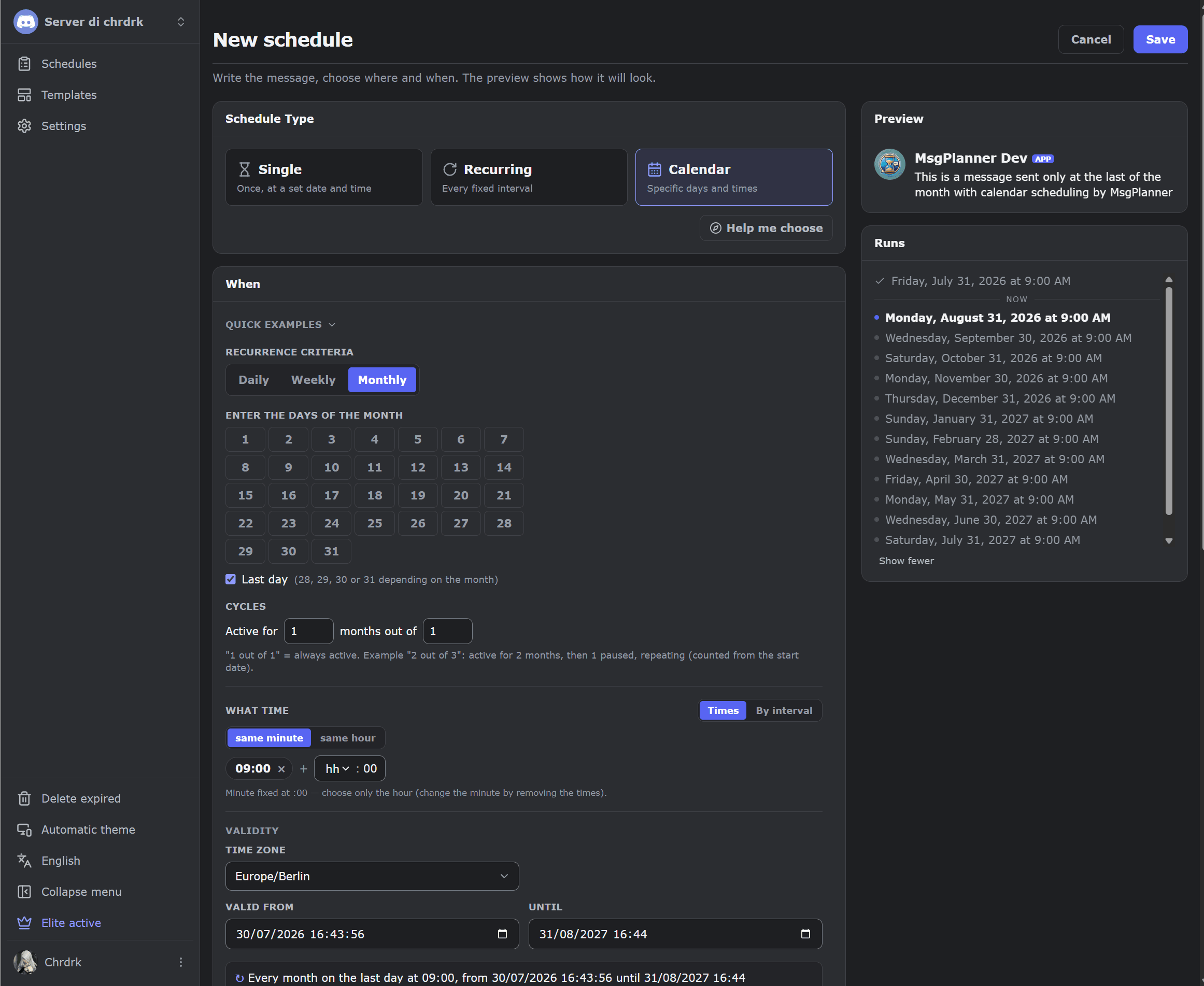
Task: Click the Single hourglass icon
Action: coord(244,169)
